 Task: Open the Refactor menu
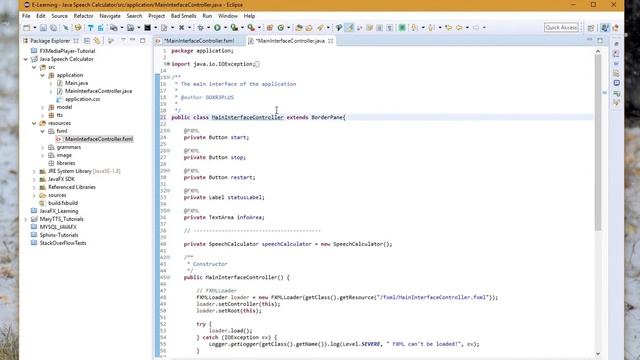click(x=83, y=16)
